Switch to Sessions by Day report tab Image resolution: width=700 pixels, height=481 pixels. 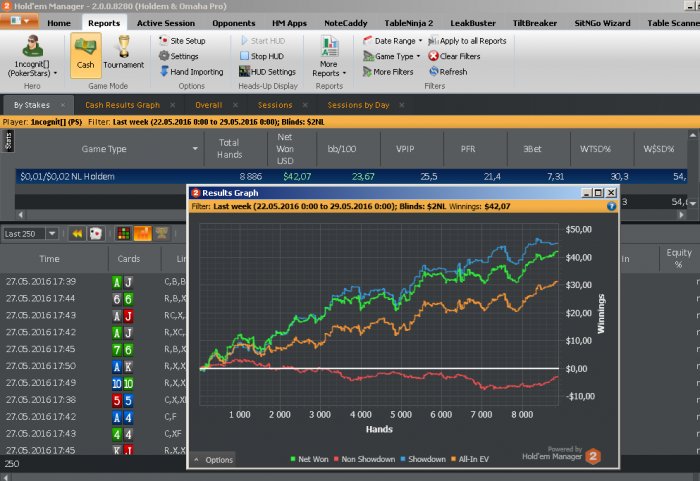pyautogui.click(x=358, y=105)
